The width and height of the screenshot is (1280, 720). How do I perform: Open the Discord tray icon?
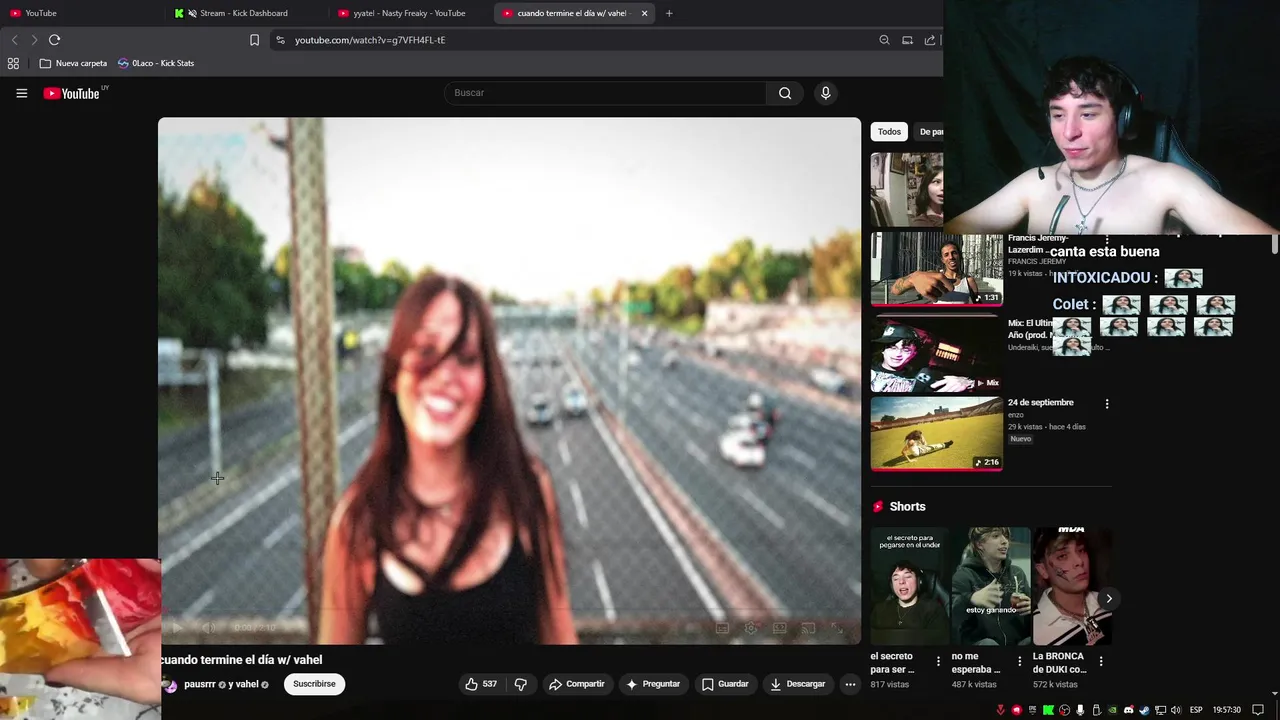click(1129, 710)
